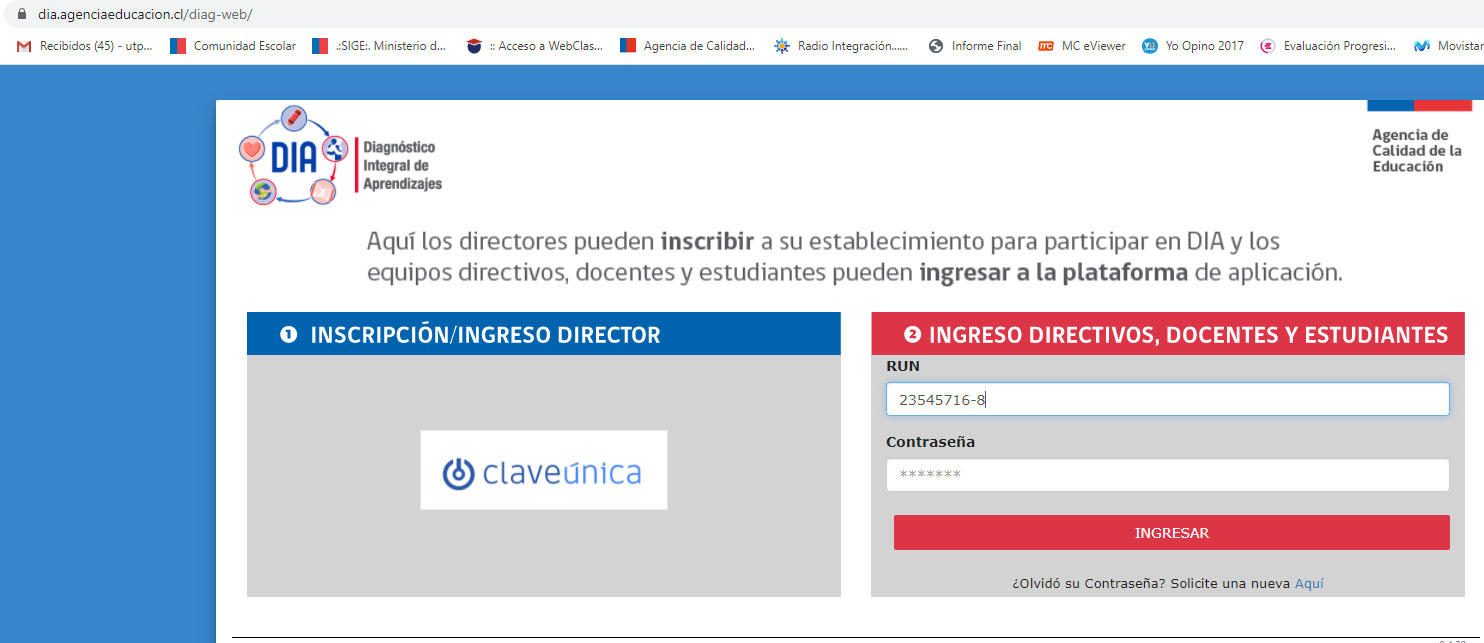Viewport: 1484px width, 643px height.
Task: Select the Inscripción/Ingreso Director header
Action: pos(544,334)
